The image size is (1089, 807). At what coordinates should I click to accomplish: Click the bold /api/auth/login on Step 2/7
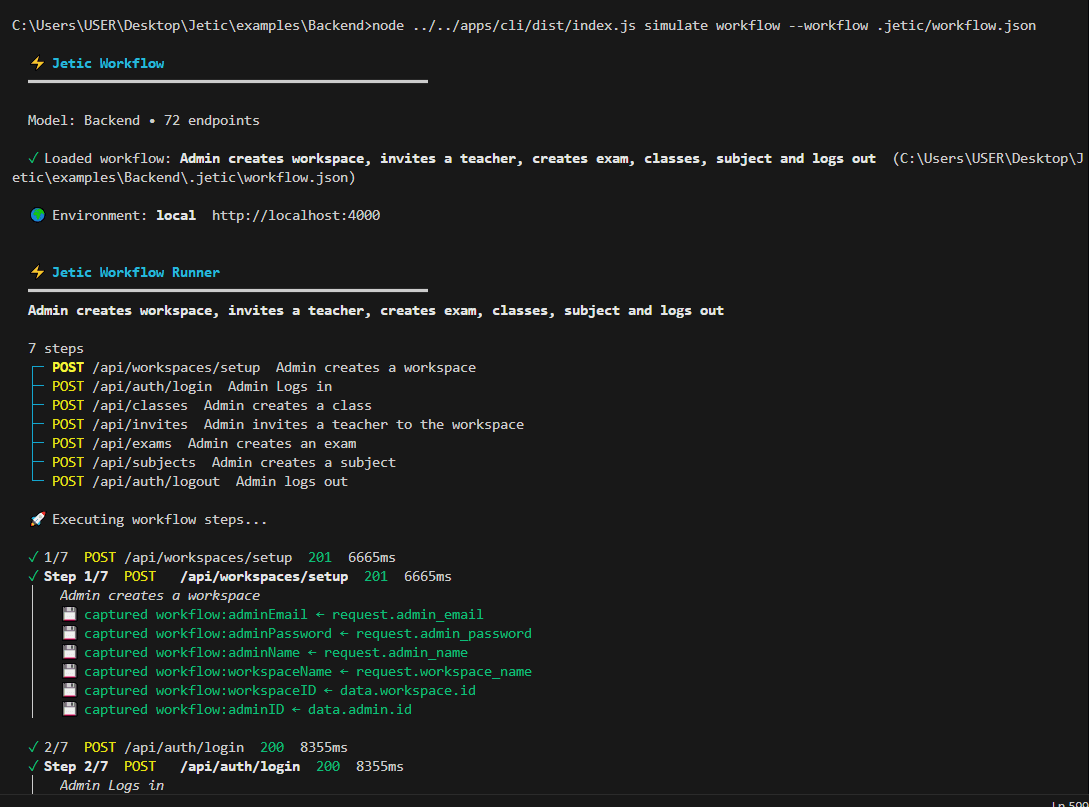point(240,766)
